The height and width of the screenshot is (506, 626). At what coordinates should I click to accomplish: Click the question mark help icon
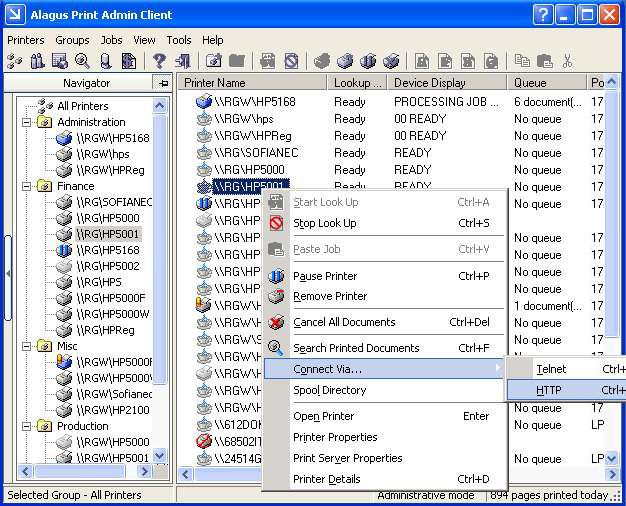coord(159,61)
